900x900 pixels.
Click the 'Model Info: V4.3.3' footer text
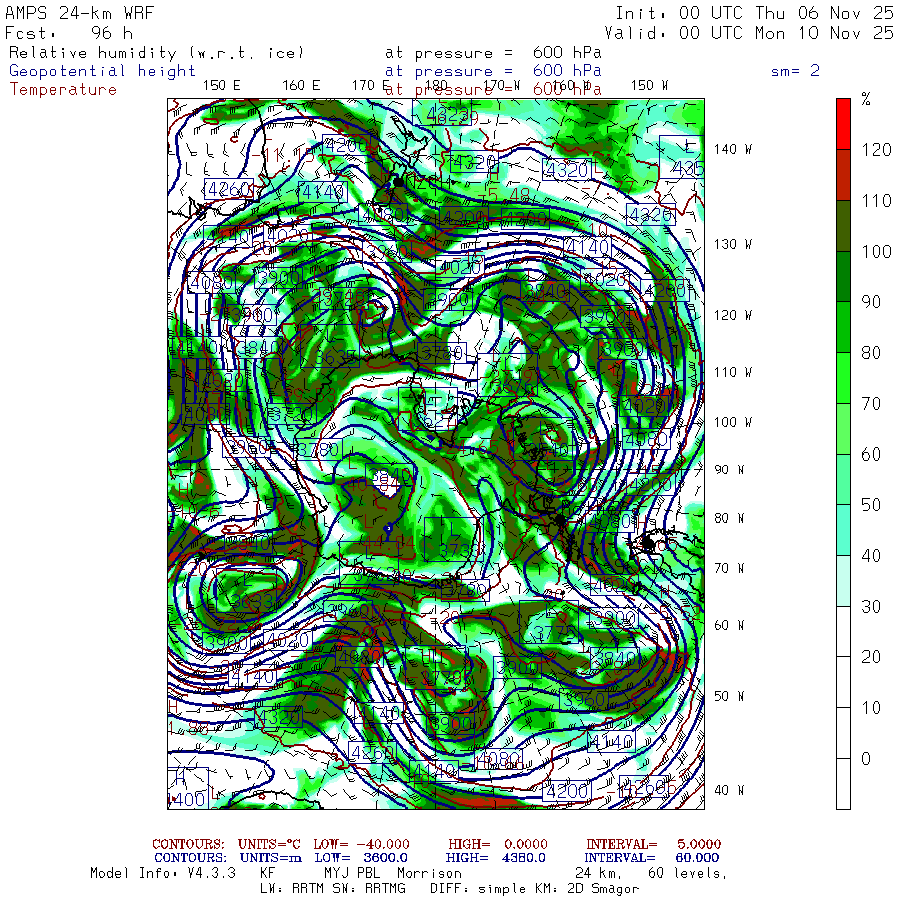[x=163, y=873]
